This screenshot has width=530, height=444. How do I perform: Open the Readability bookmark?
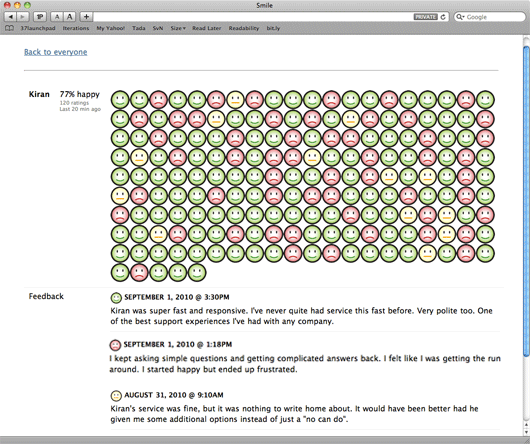(244, 28)
